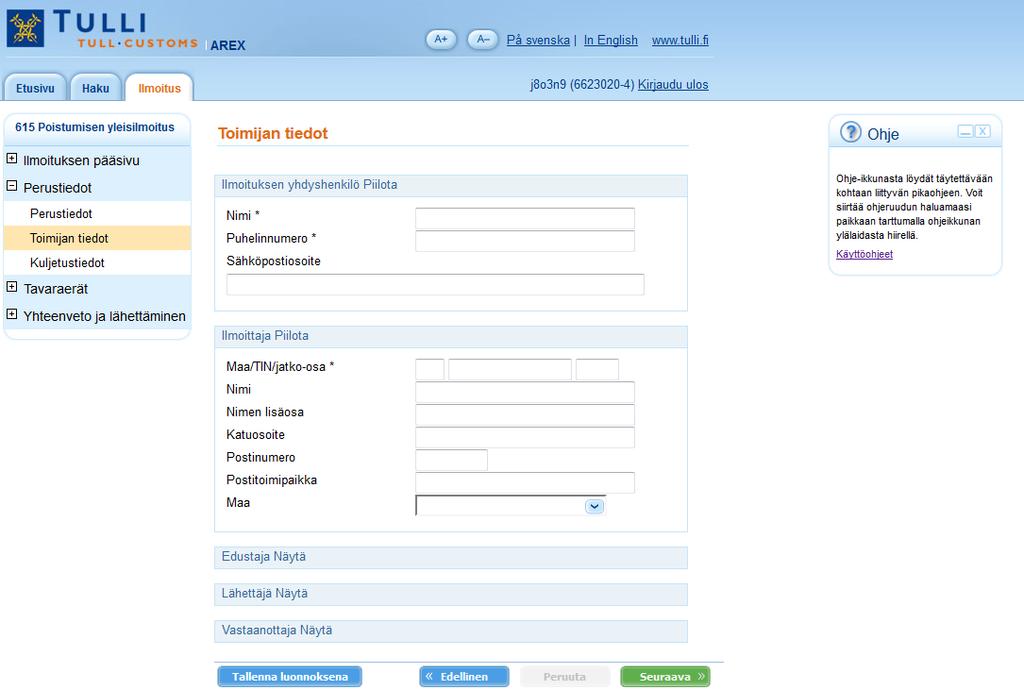Focus the Sähköpostiosoite field
This screenshot has height=690, width=1024.
point(435,285)
